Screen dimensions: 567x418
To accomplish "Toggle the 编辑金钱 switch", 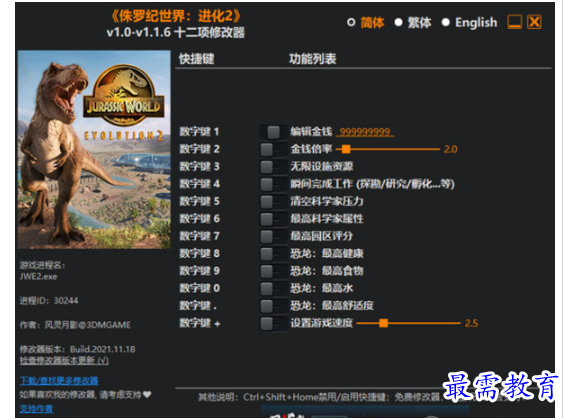I will coord(273,132).
